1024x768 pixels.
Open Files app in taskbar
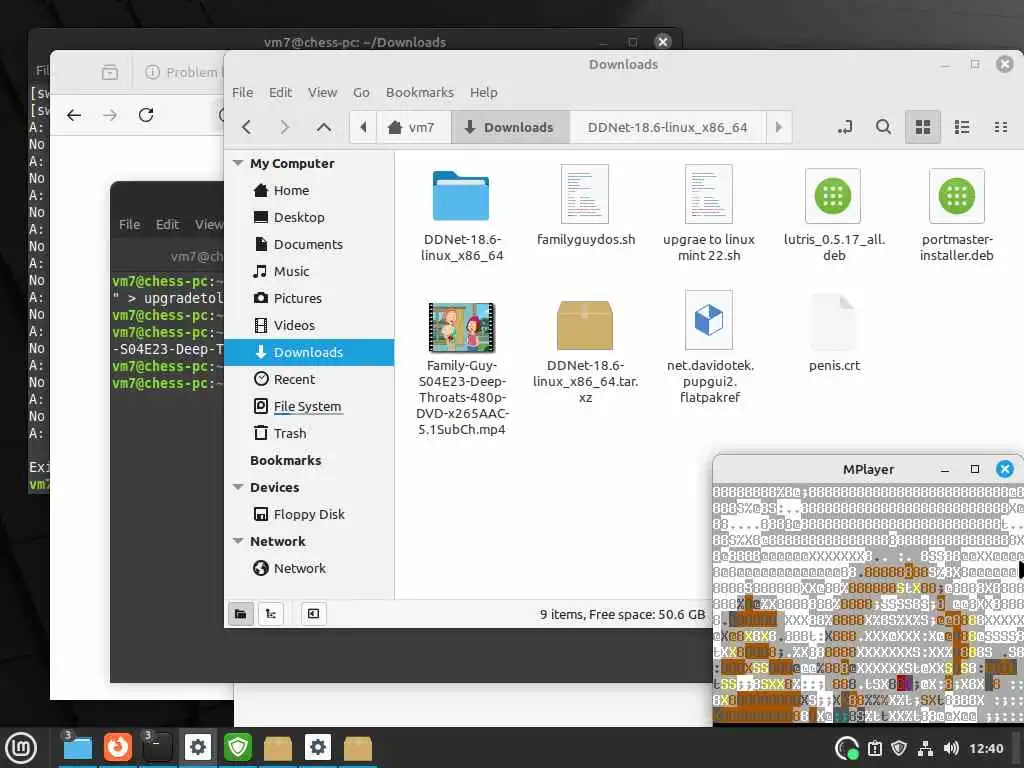pos(77,748)
